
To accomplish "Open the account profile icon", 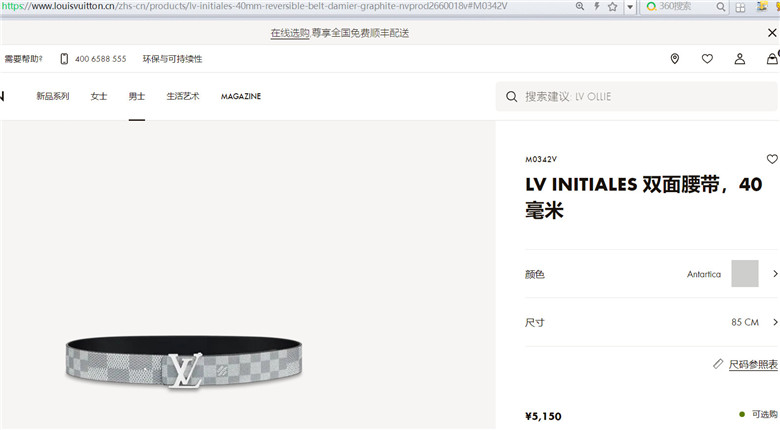I will point(740,59).
